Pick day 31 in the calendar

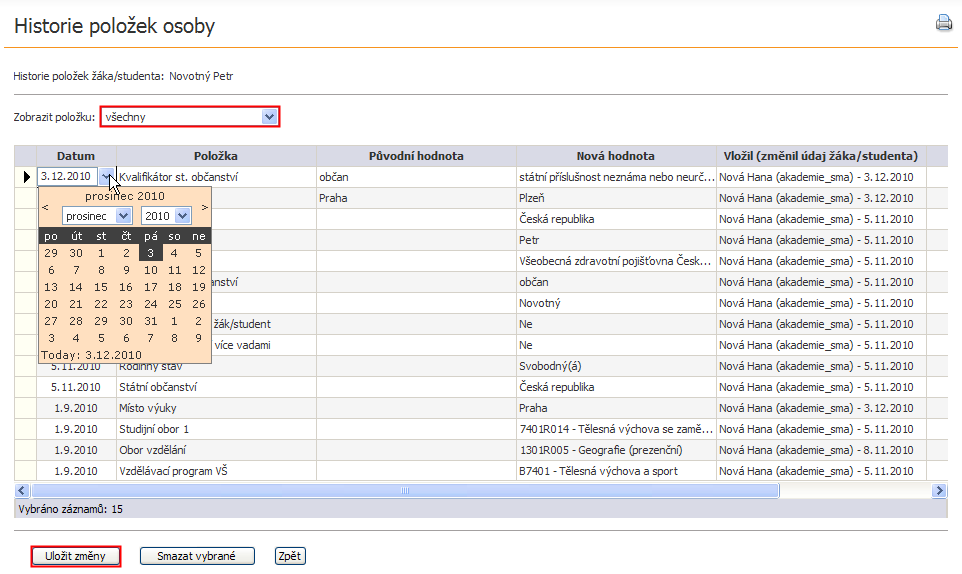click(150, 321)
